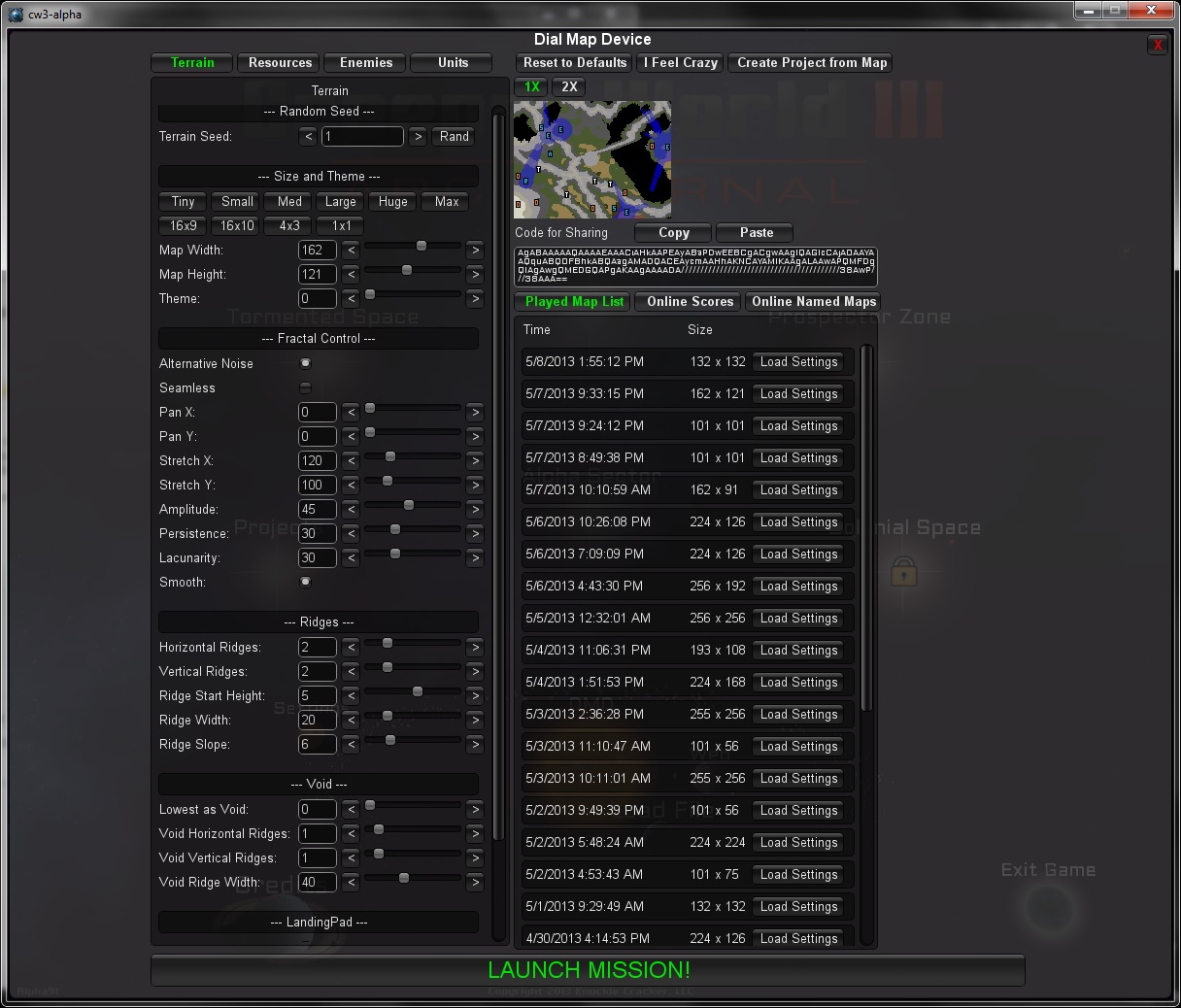
Task: Increase Map Width using right arrow
Action: [x=475, y=251]
